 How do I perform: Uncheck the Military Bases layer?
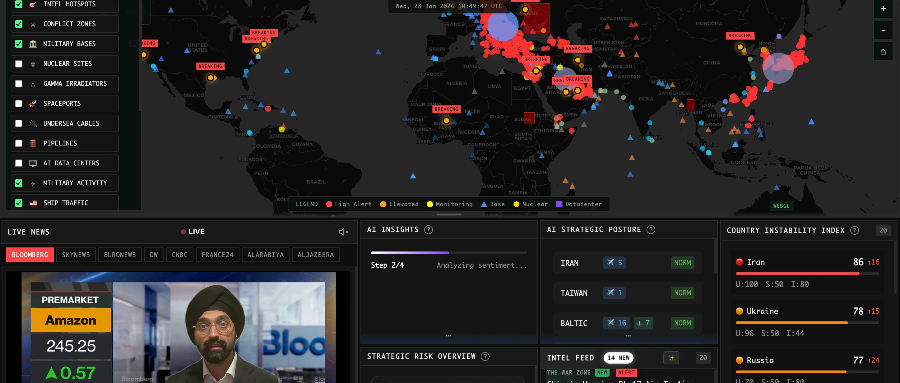(x=18, y=44)
